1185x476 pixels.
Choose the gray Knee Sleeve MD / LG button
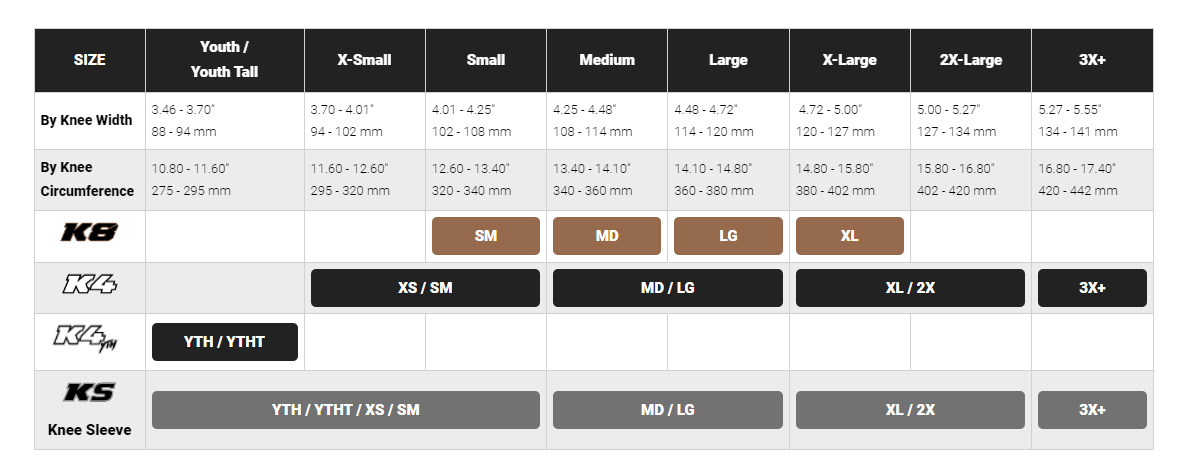click(x=667, y=410)
